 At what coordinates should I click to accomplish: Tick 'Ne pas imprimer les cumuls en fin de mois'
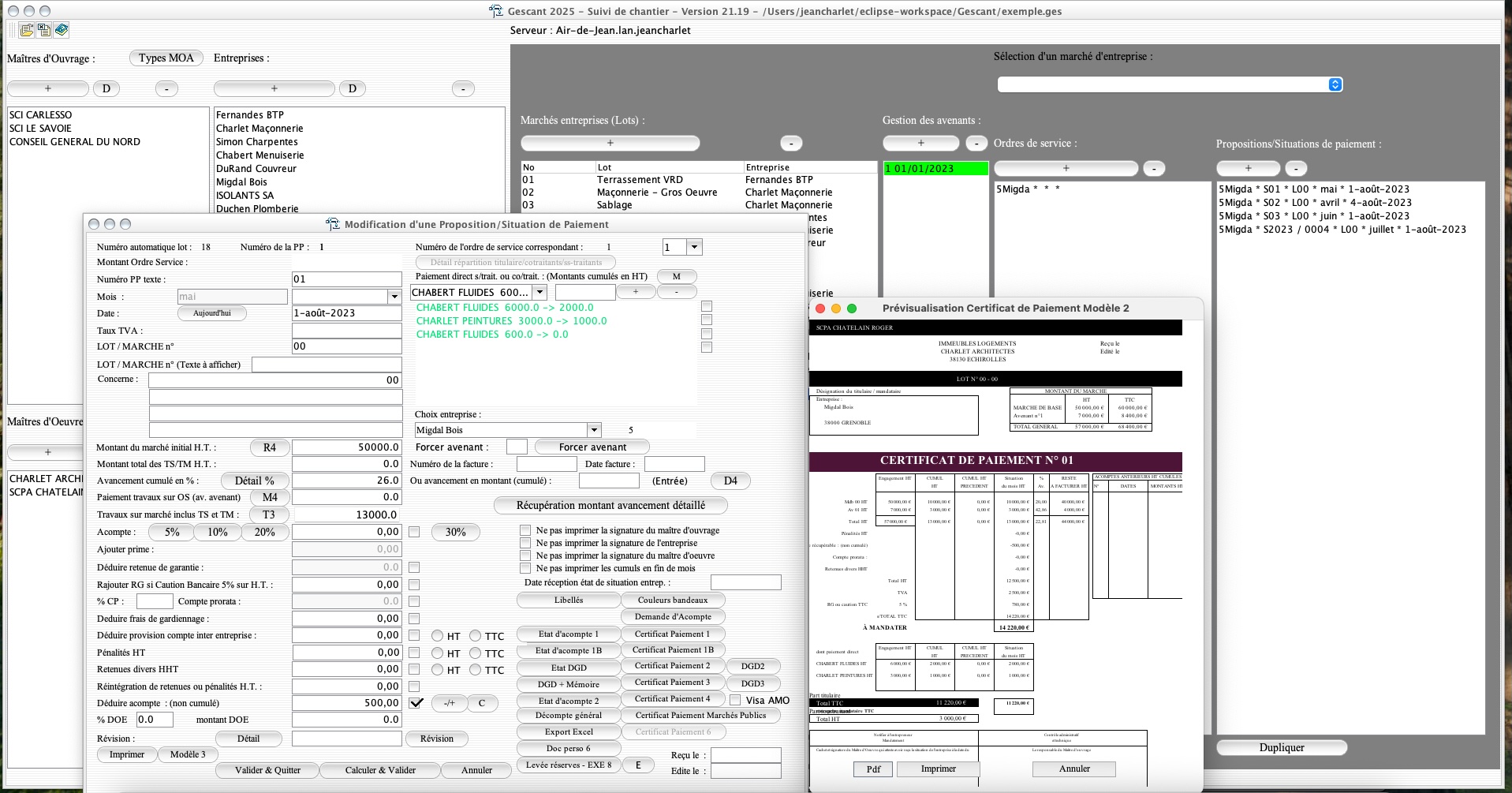point(525,568)
